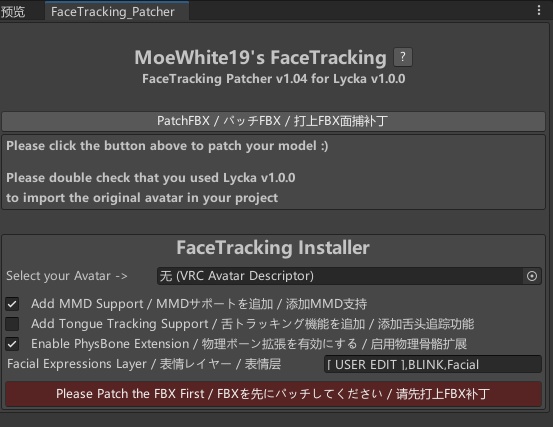Click the question mark help icon

click(403, 57)
